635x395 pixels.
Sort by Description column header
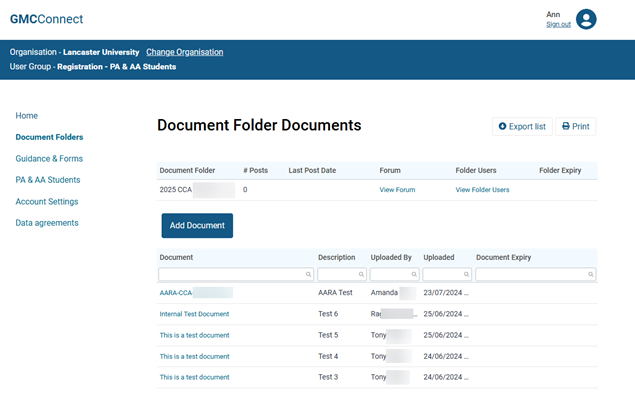pos(337,257)
